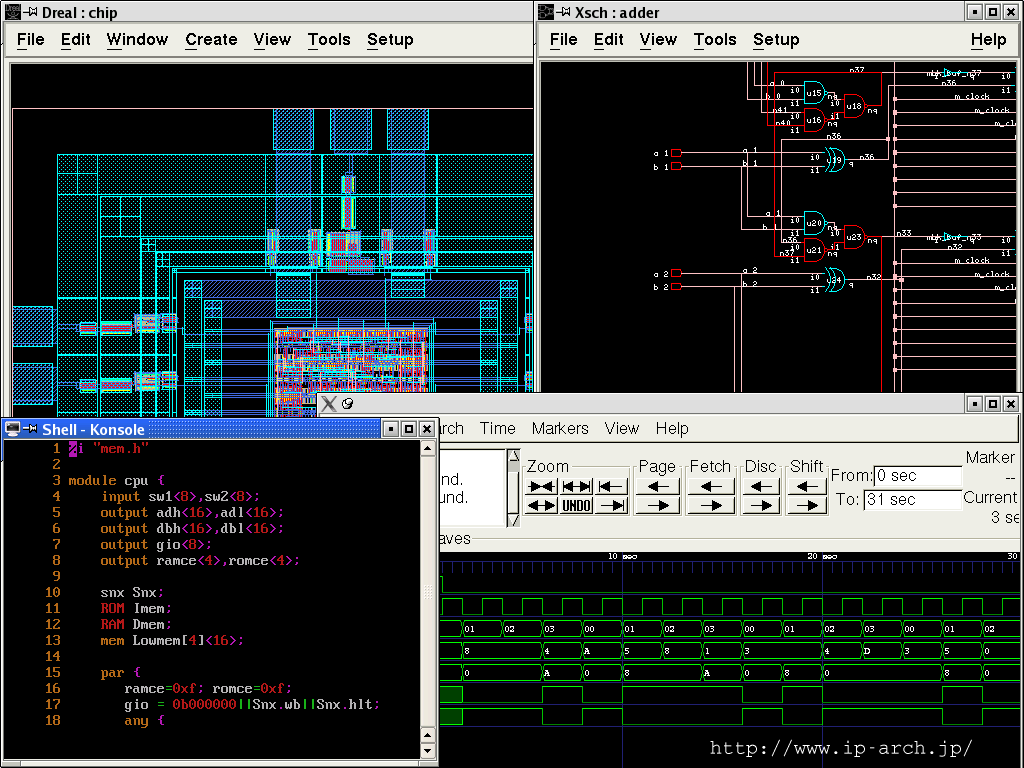Viewport: 1024px width, 768px height.
Task: Open Dreal's Setup menu
Action: pyautogui.click(x=390, y=40)
